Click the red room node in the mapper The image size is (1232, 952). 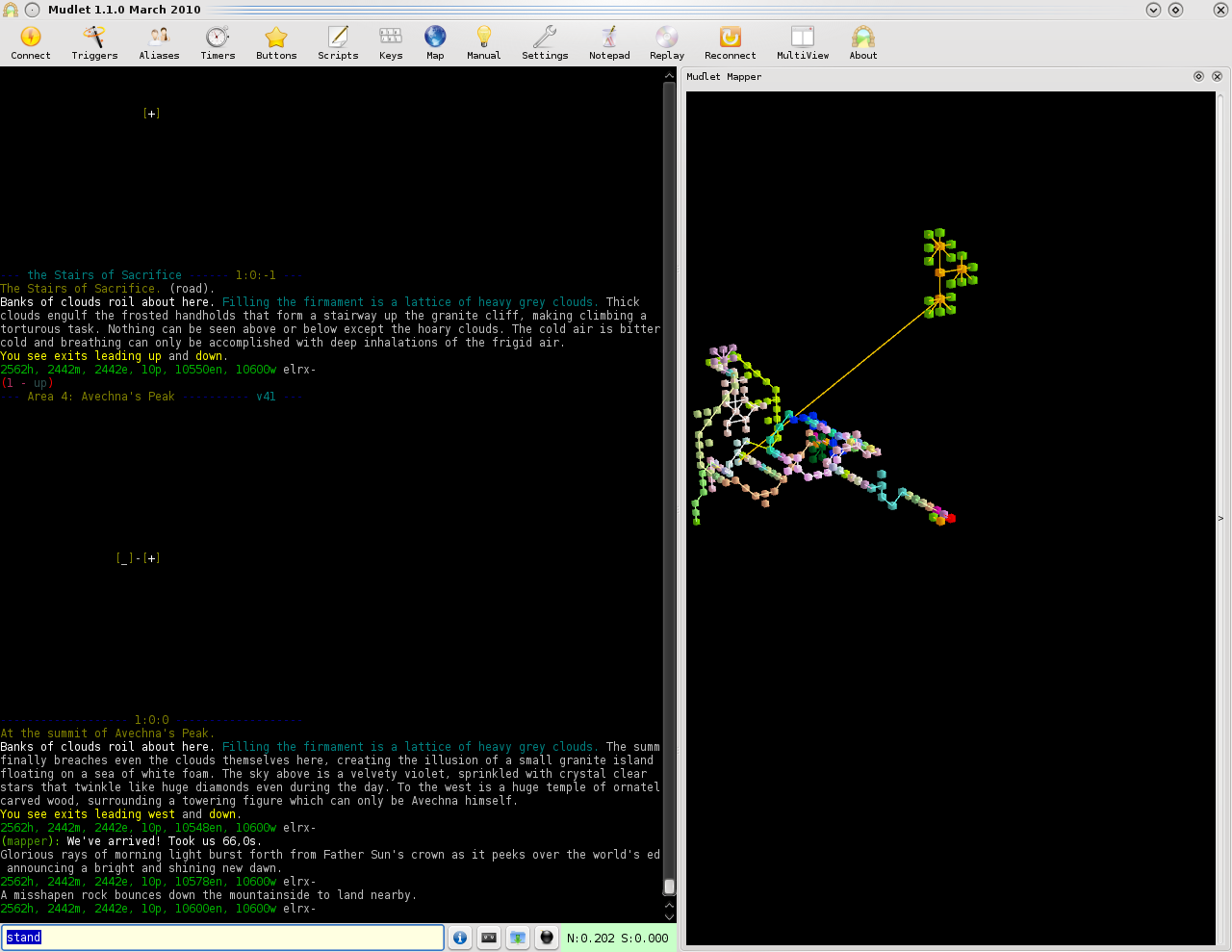pos(951,519)
